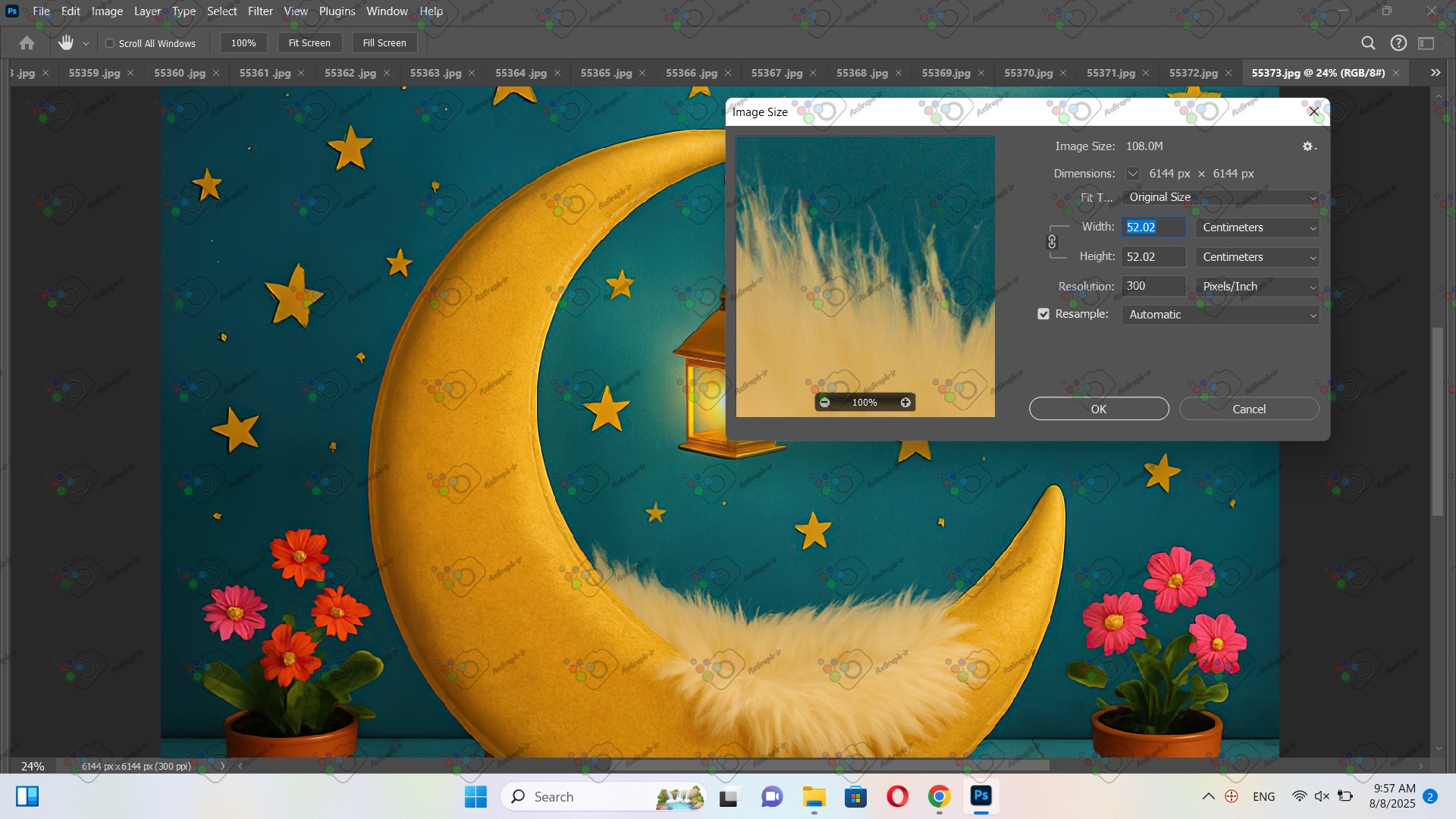Open the Fit To Original Size dropdown
The width and height of the screenshot is (1456, 819).
point(1220,197)
